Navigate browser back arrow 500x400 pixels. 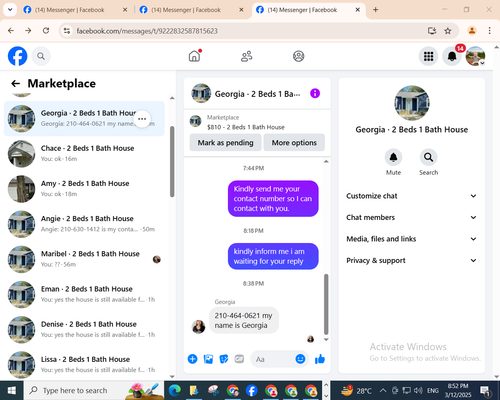tap(11, 31)
